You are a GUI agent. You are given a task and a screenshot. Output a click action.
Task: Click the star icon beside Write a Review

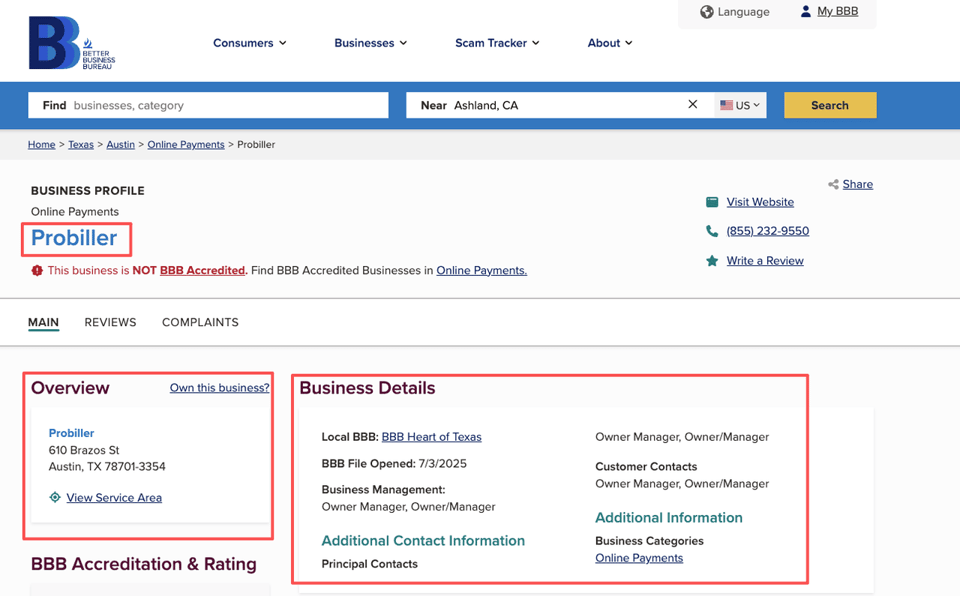[x=712, y=261]
